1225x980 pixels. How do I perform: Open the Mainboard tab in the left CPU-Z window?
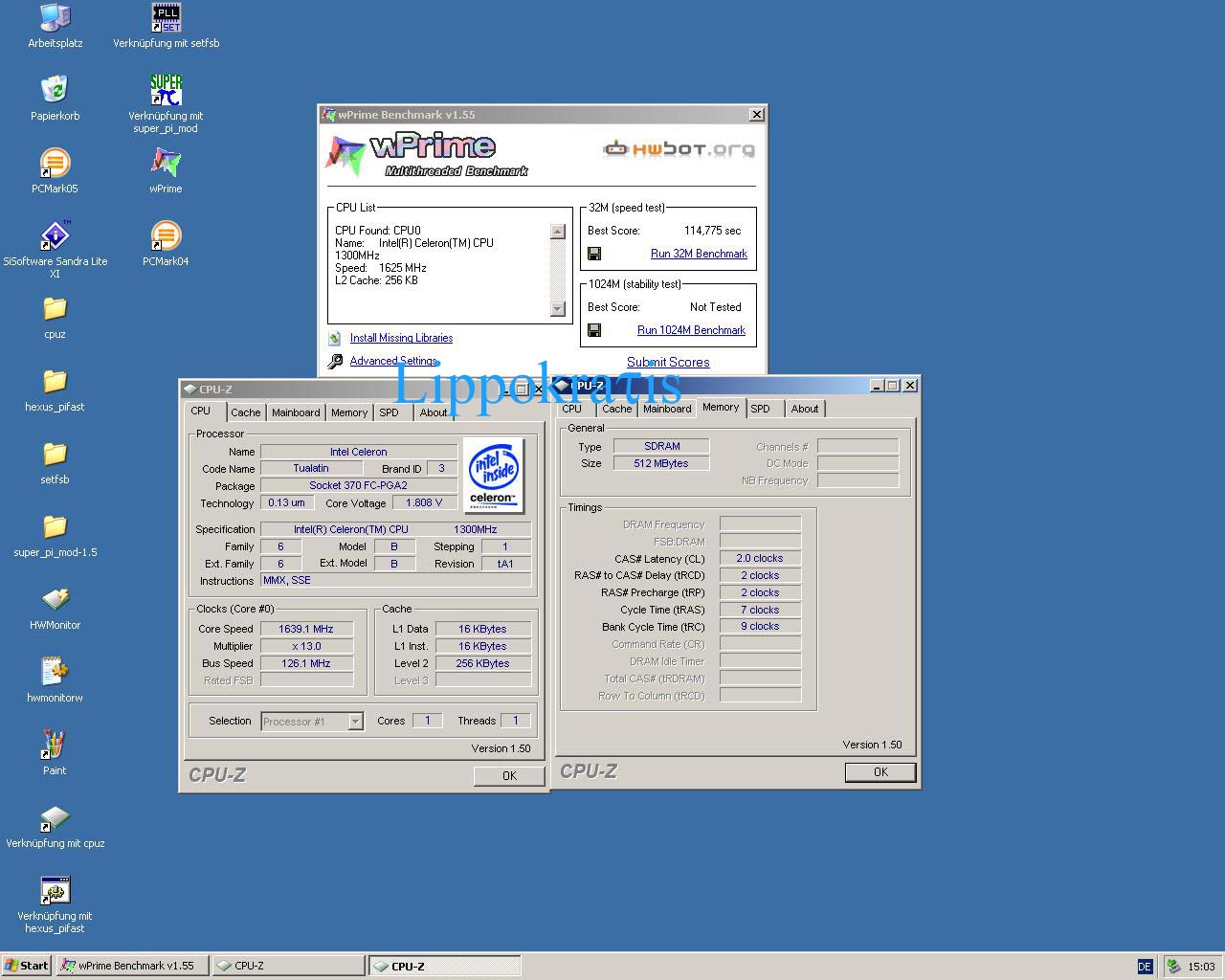[x=296, y=412]
